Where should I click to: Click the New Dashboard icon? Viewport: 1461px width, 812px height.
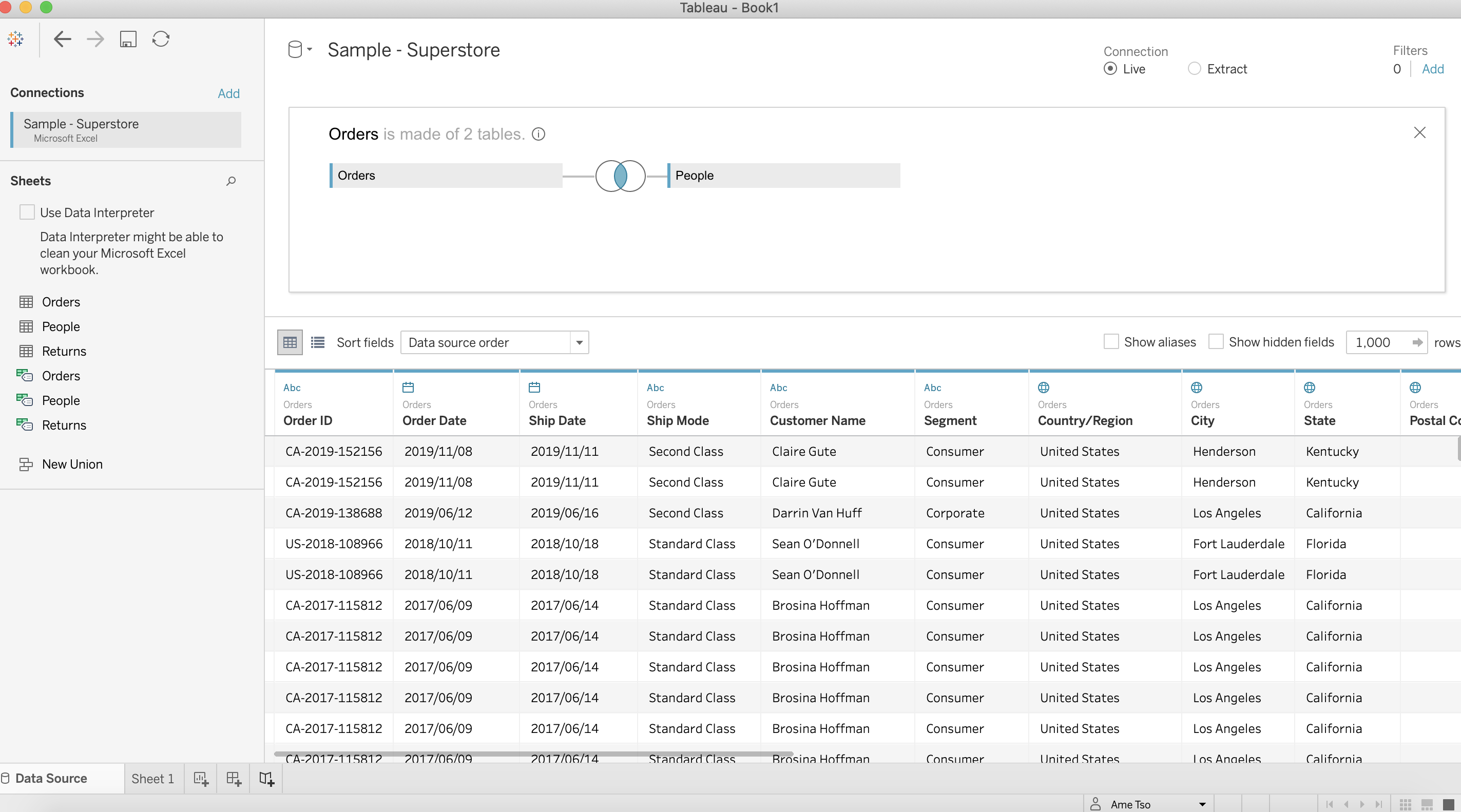pyautogui.click(x=234, y=779)
